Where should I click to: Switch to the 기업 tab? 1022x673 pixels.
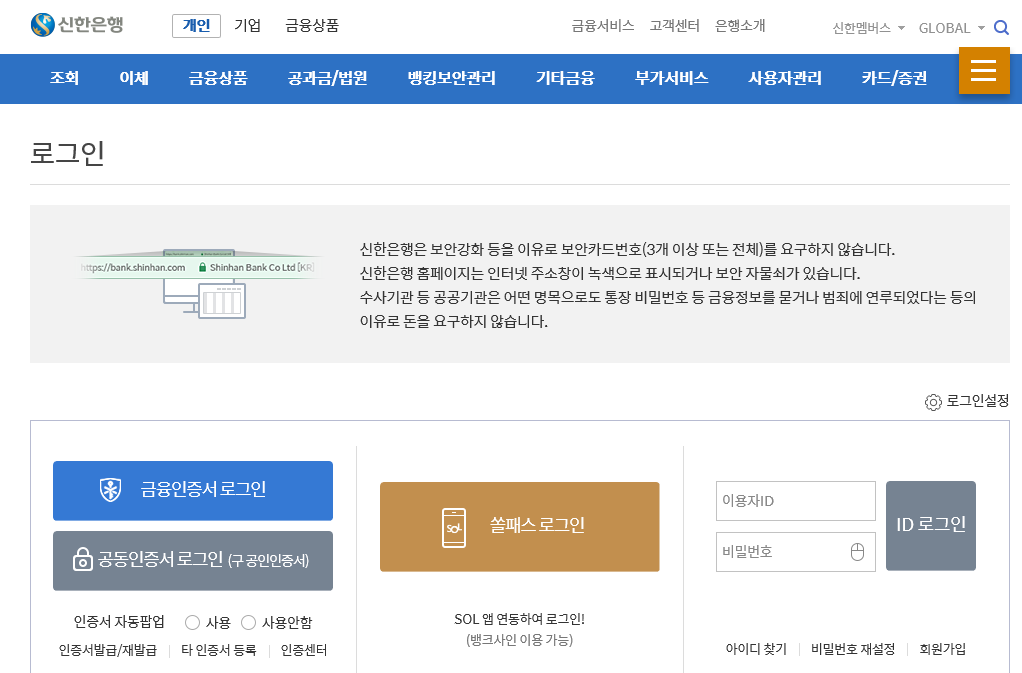coord(248,25)
